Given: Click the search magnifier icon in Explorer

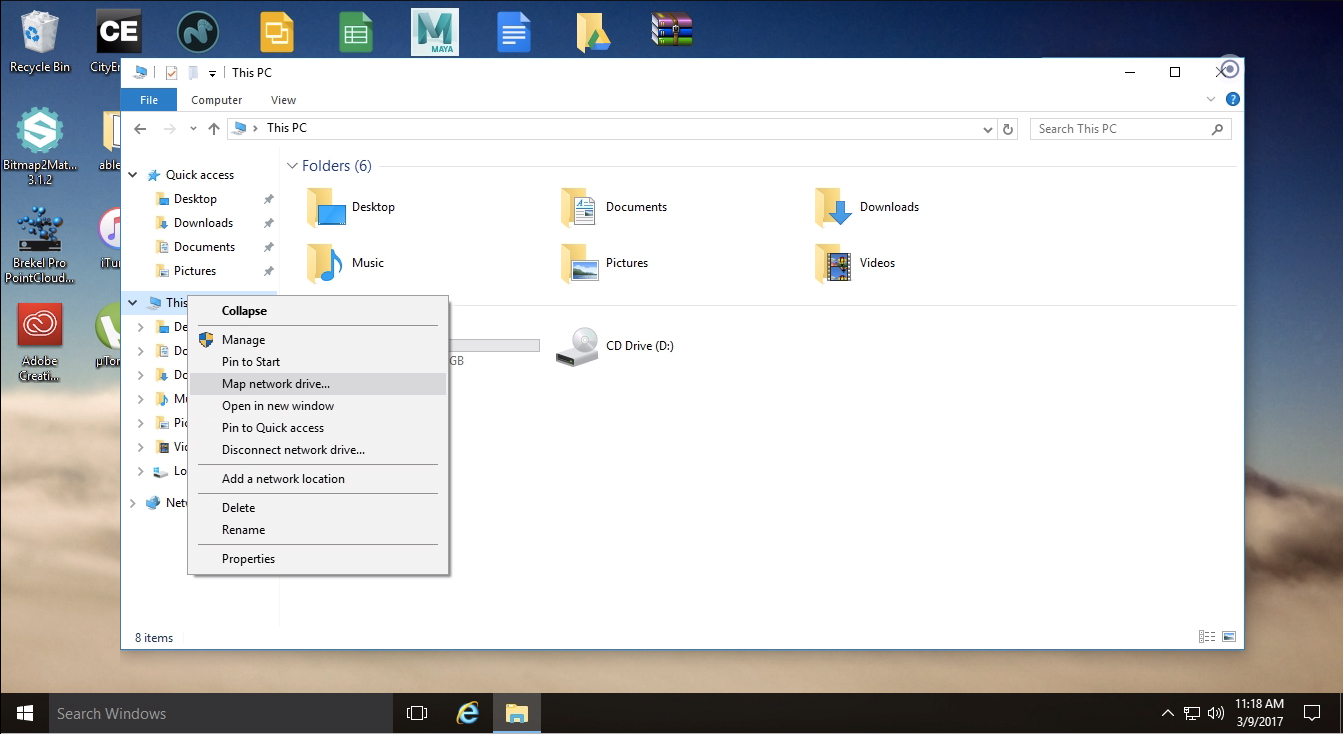Looking at the screenshot, I should (1217, 129).
